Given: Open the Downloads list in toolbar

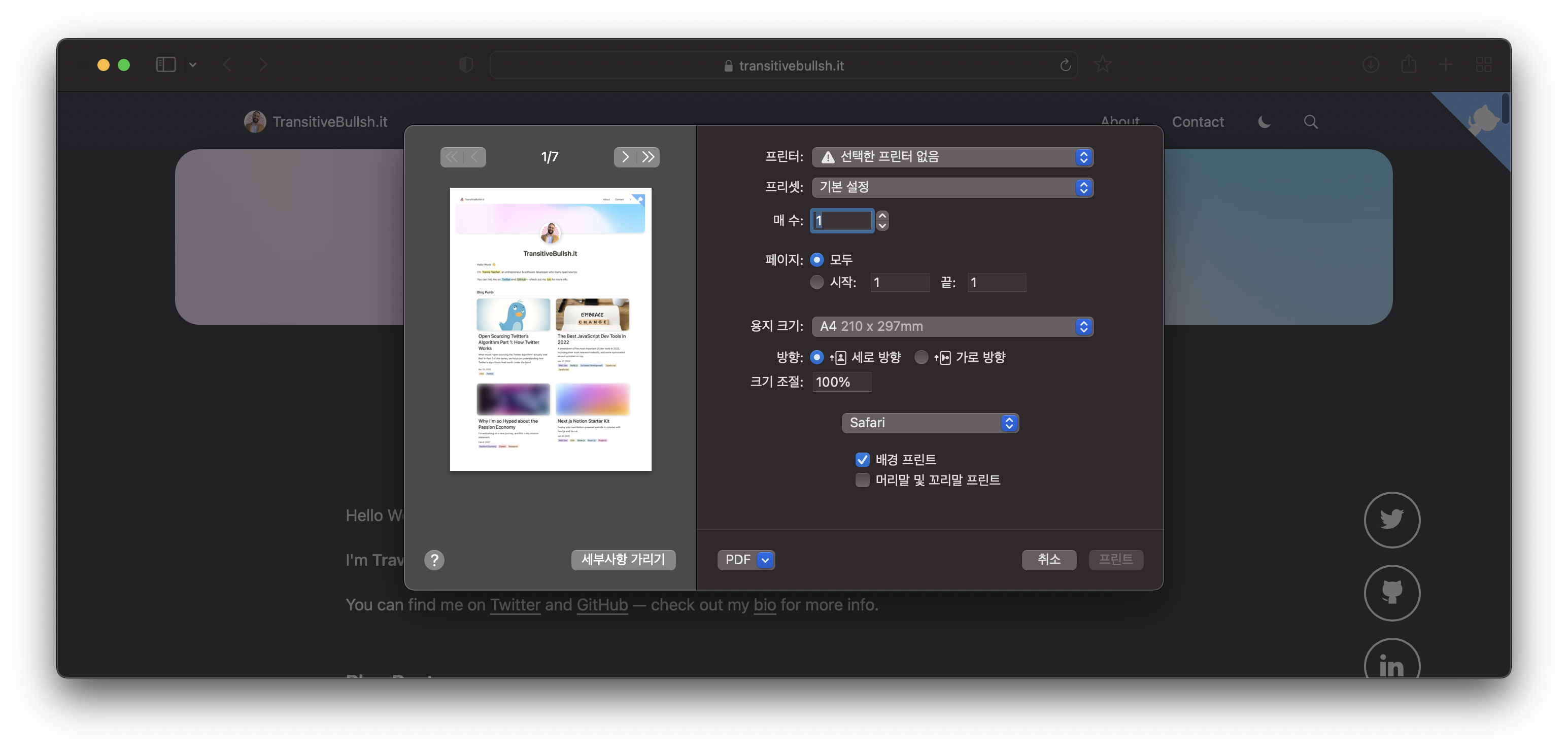Looking at the screenshot, I should point(1372,64).
